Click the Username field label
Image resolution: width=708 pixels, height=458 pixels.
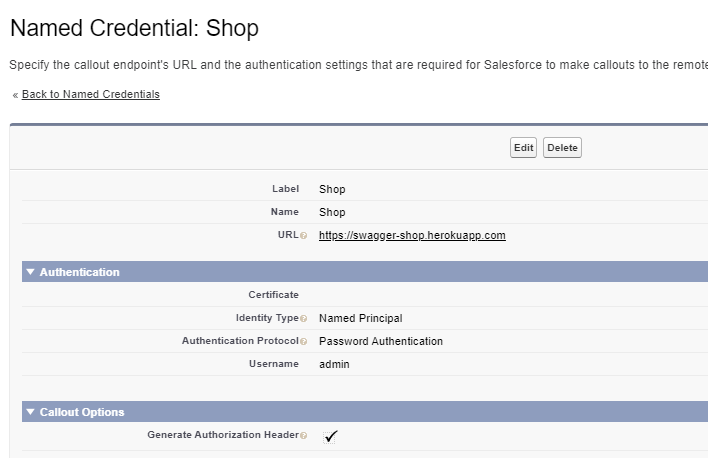273,364
